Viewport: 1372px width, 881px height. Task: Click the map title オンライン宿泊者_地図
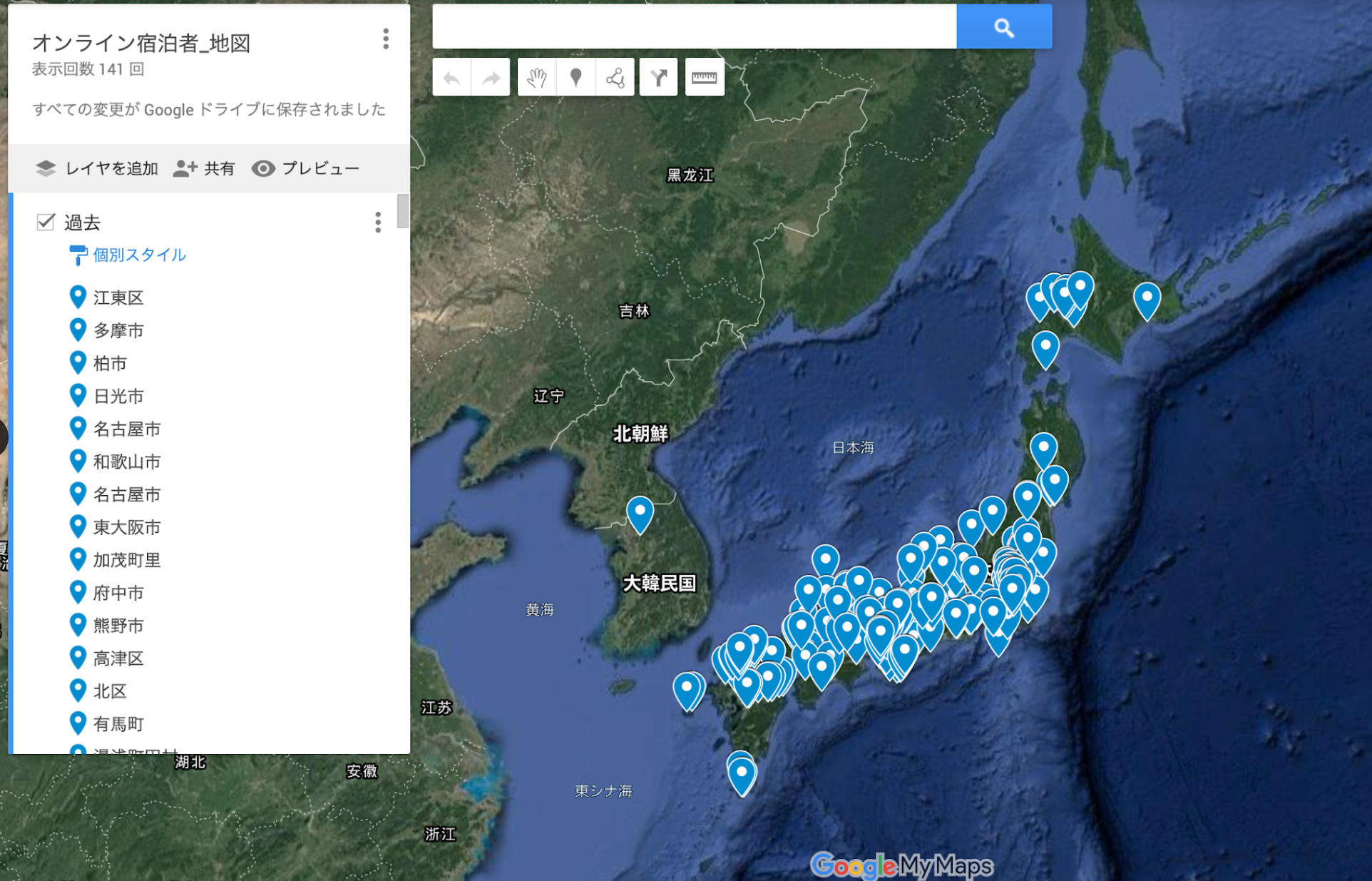coord(141,43)
